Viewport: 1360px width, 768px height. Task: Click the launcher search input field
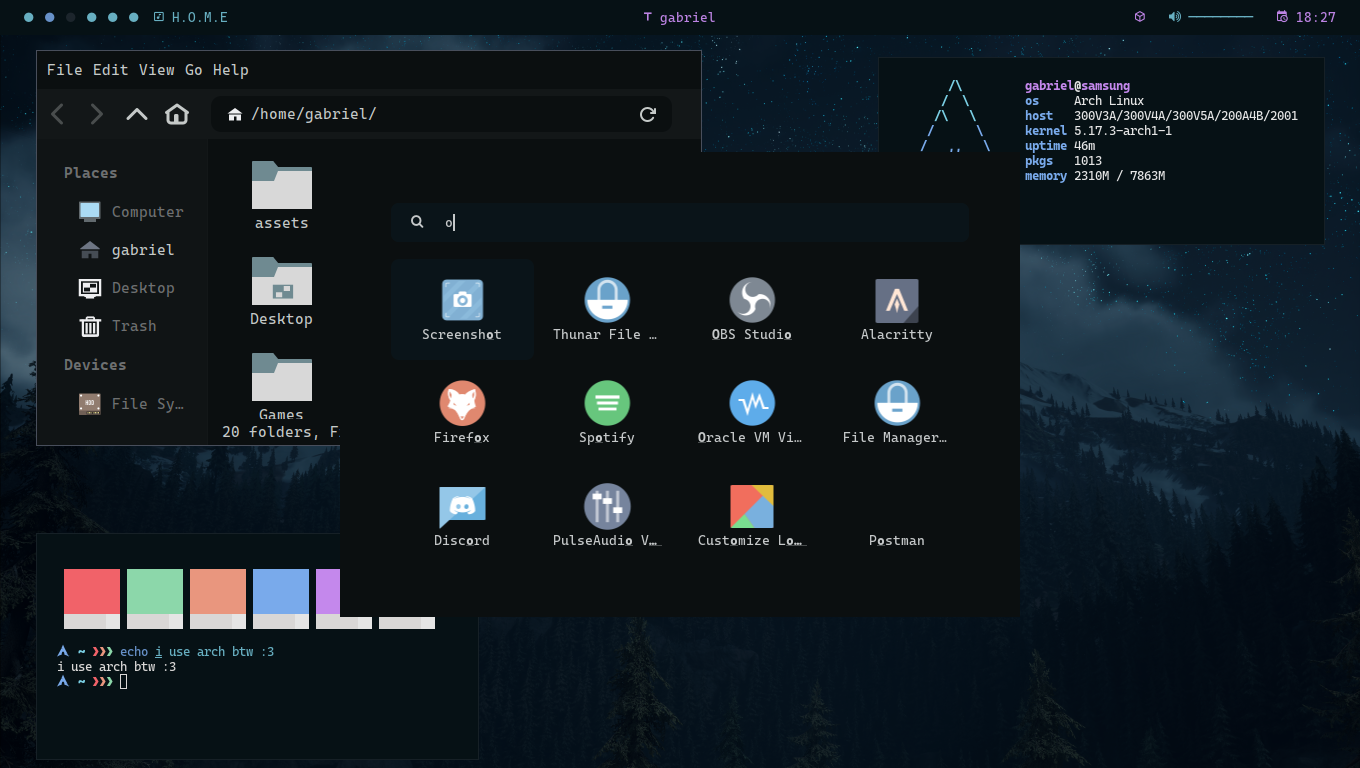click(x=690, y=223)
